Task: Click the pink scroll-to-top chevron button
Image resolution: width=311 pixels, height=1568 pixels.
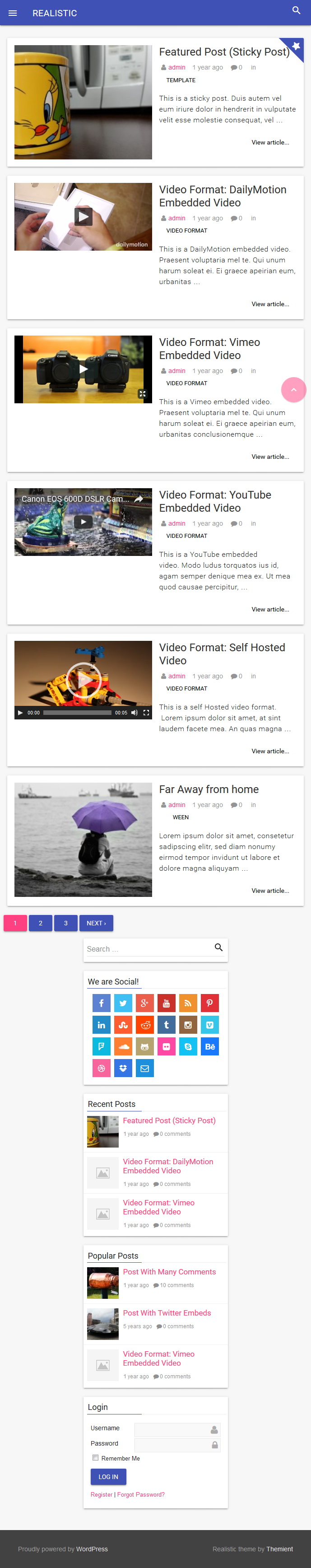Action: [293, 390]
